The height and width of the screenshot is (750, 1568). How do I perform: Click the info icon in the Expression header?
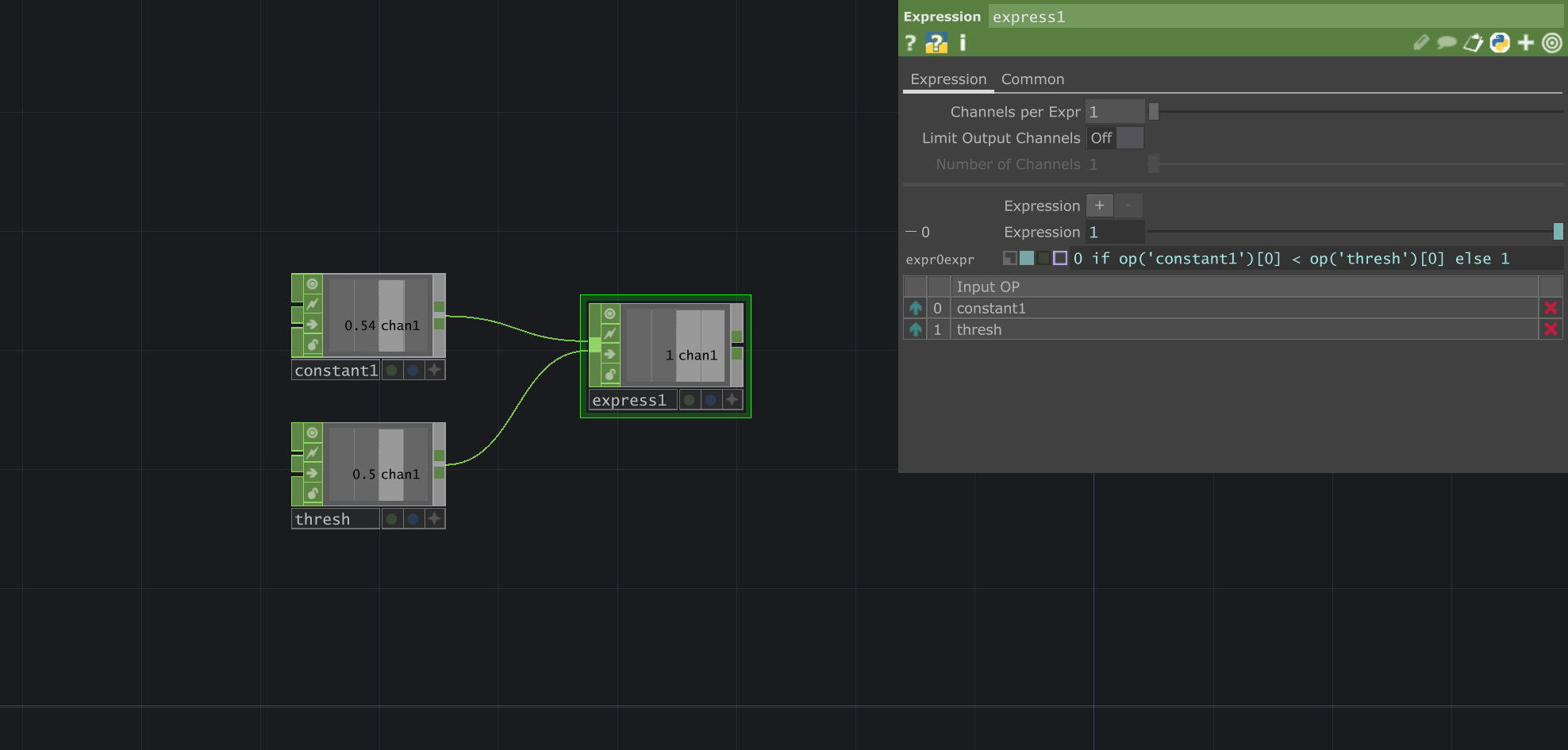pyautogui.click(x=962, y=43)
